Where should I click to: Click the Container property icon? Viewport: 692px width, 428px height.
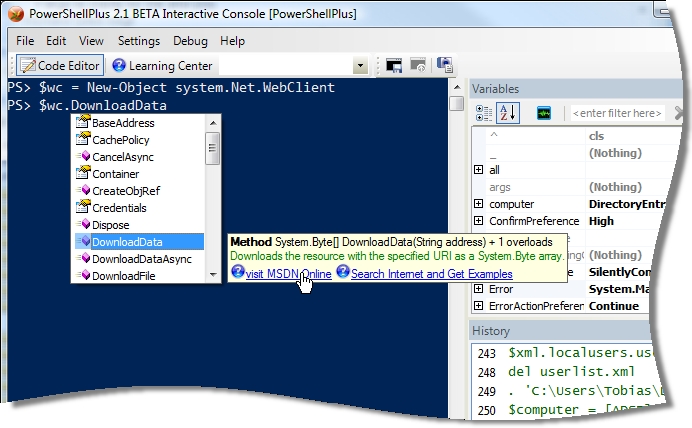(83, 173)
